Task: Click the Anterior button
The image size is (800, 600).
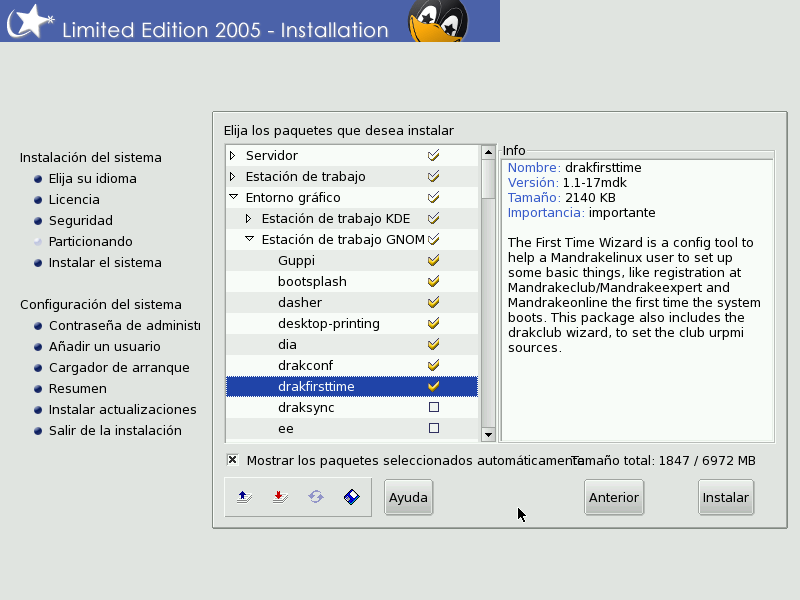Action: (x=614, y=497)
